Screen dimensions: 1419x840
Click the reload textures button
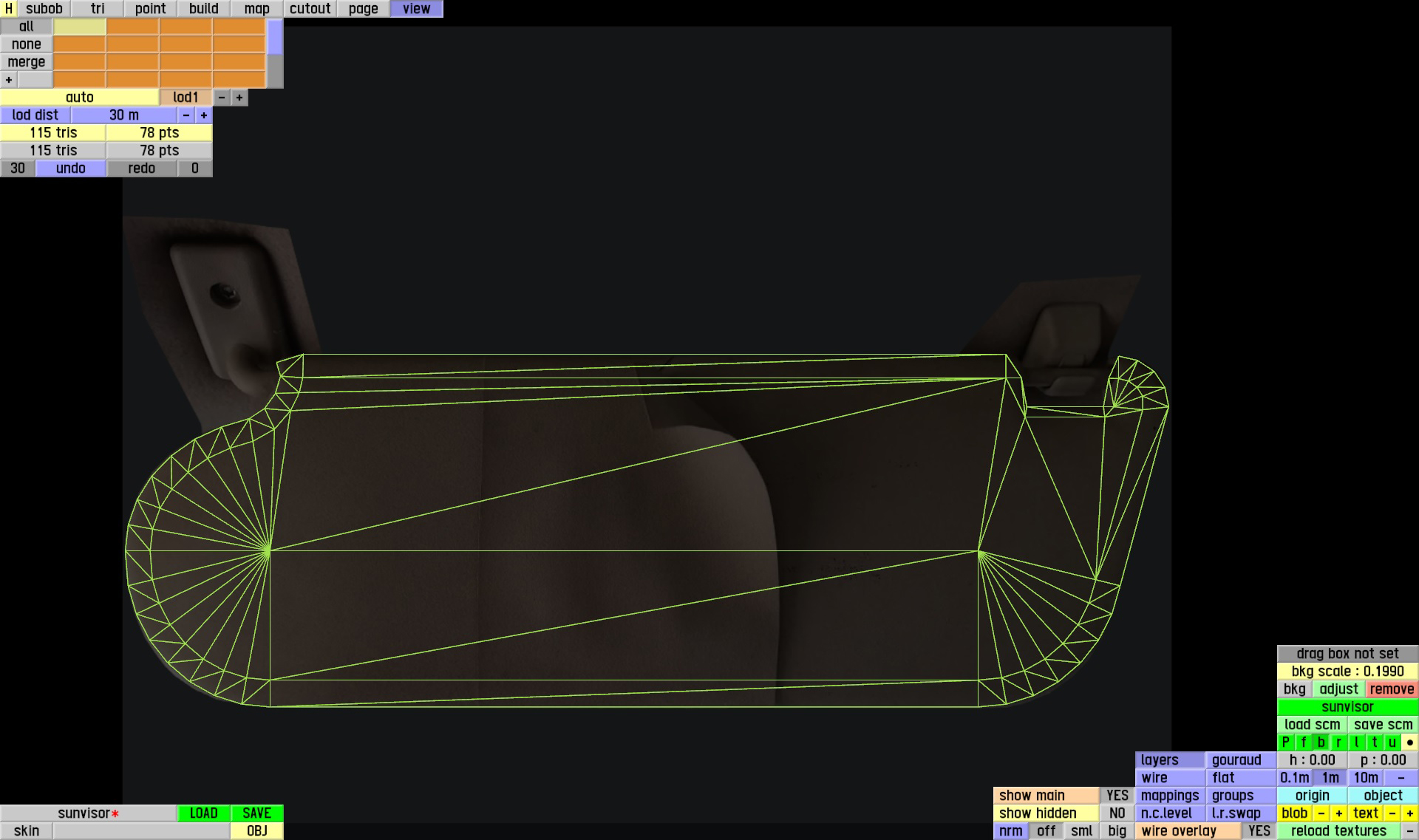1338,831
